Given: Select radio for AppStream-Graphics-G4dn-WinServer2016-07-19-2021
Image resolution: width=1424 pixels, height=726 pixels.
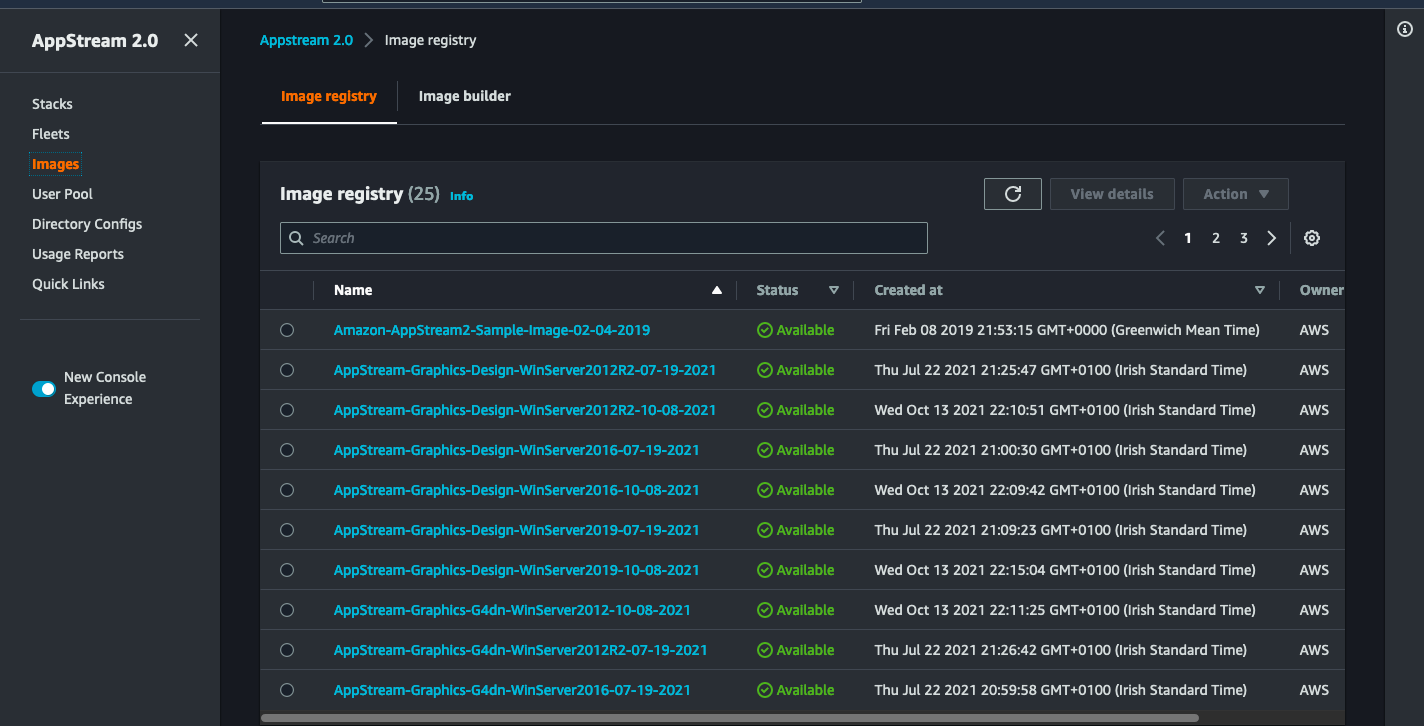Looking at the screenshot, I should pos(287,690).
